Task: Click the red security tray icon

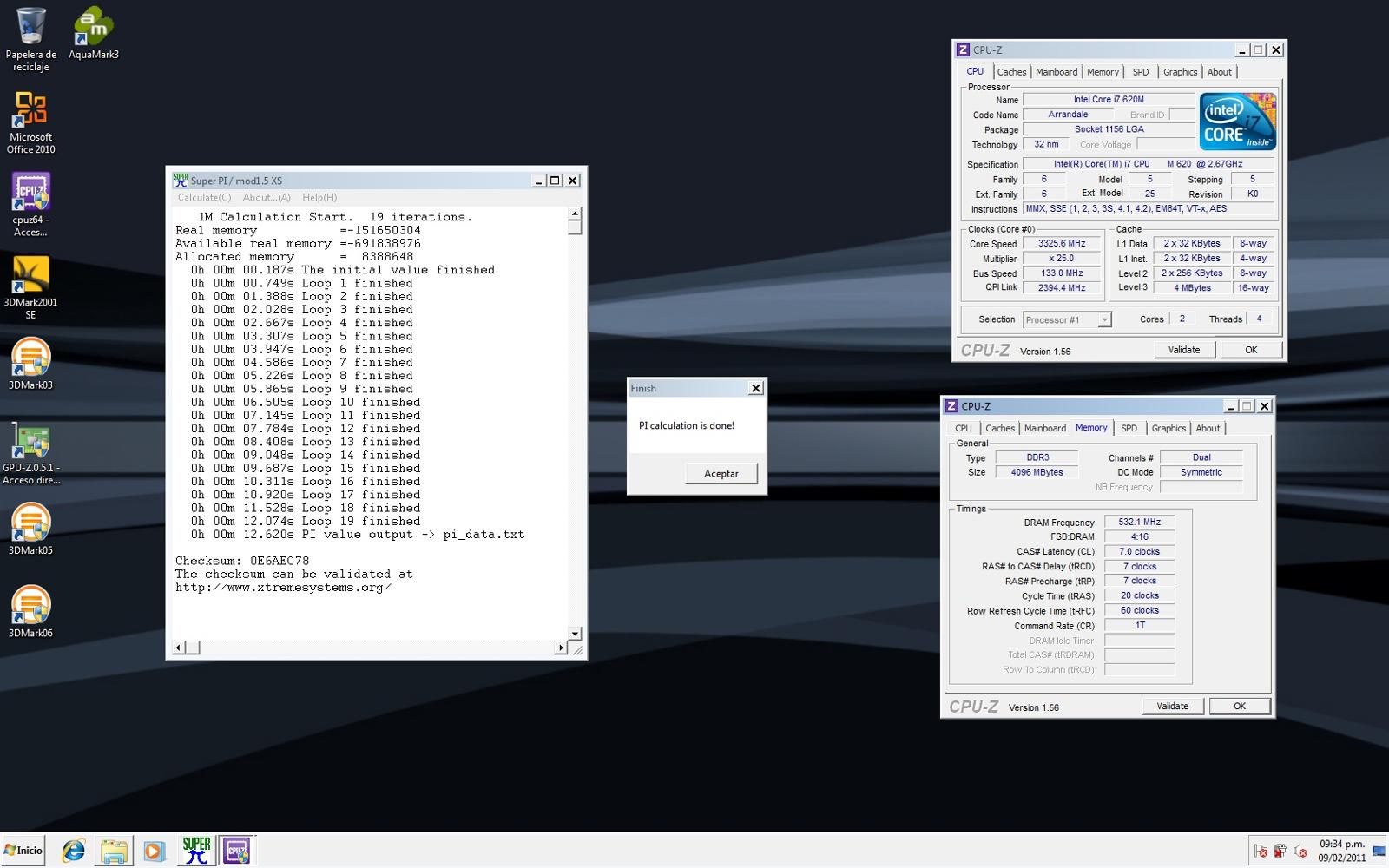Action: tap(1280, 852)
